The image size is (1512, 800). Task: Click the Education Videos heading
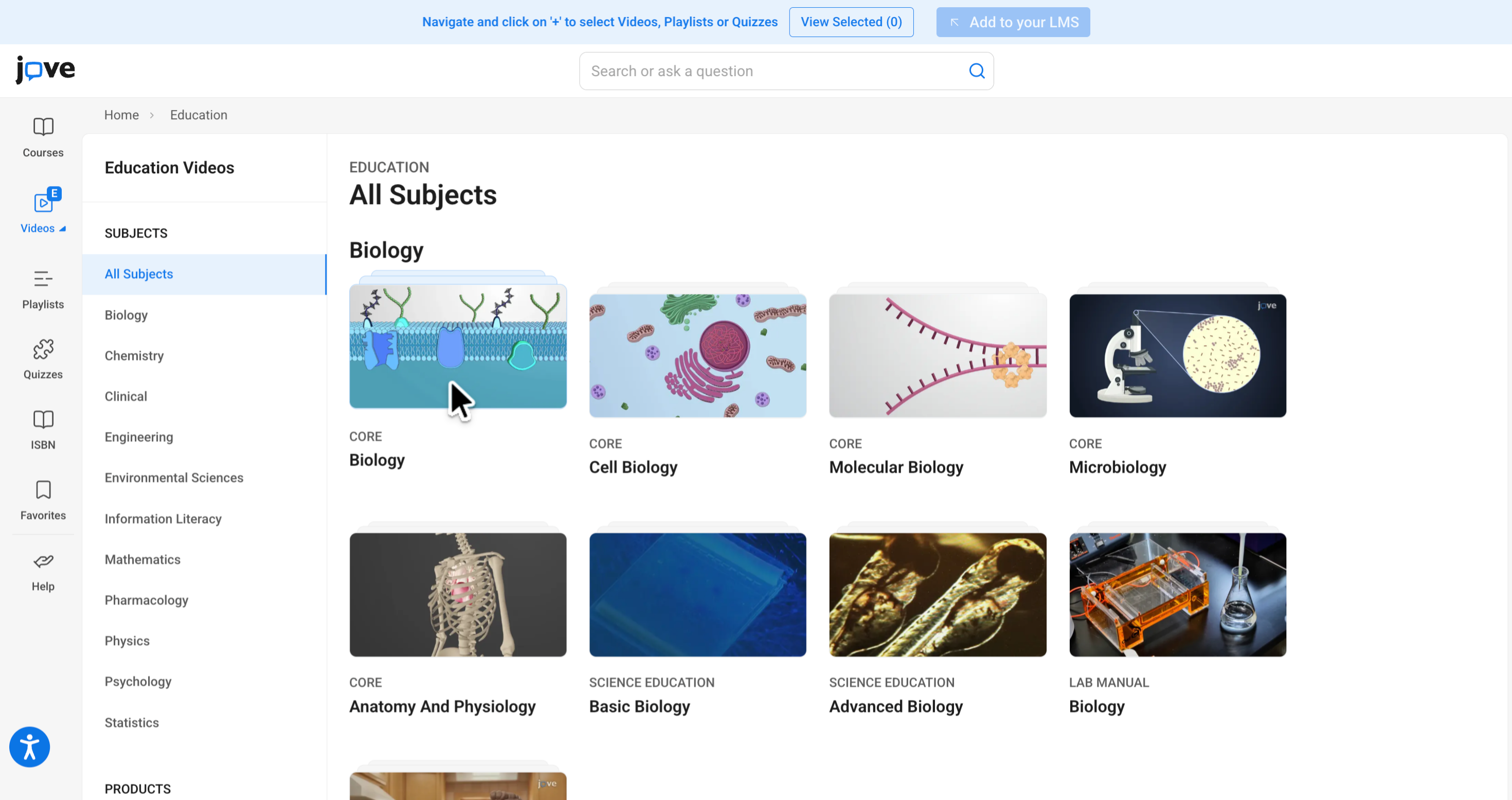click(x=169, y=168)
